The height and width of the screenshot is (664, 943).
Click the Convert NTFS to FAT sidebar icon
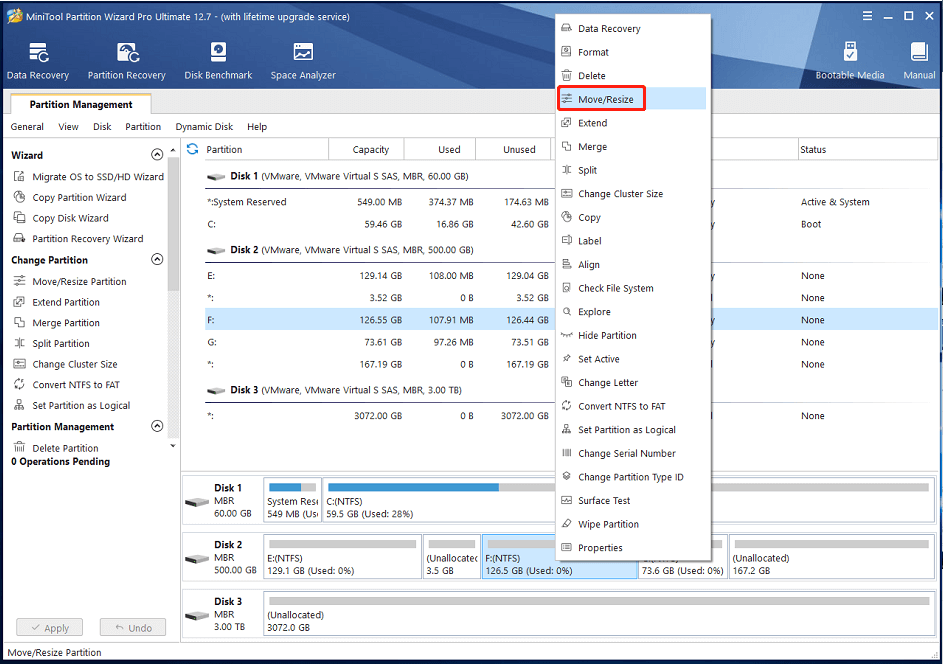19,384
